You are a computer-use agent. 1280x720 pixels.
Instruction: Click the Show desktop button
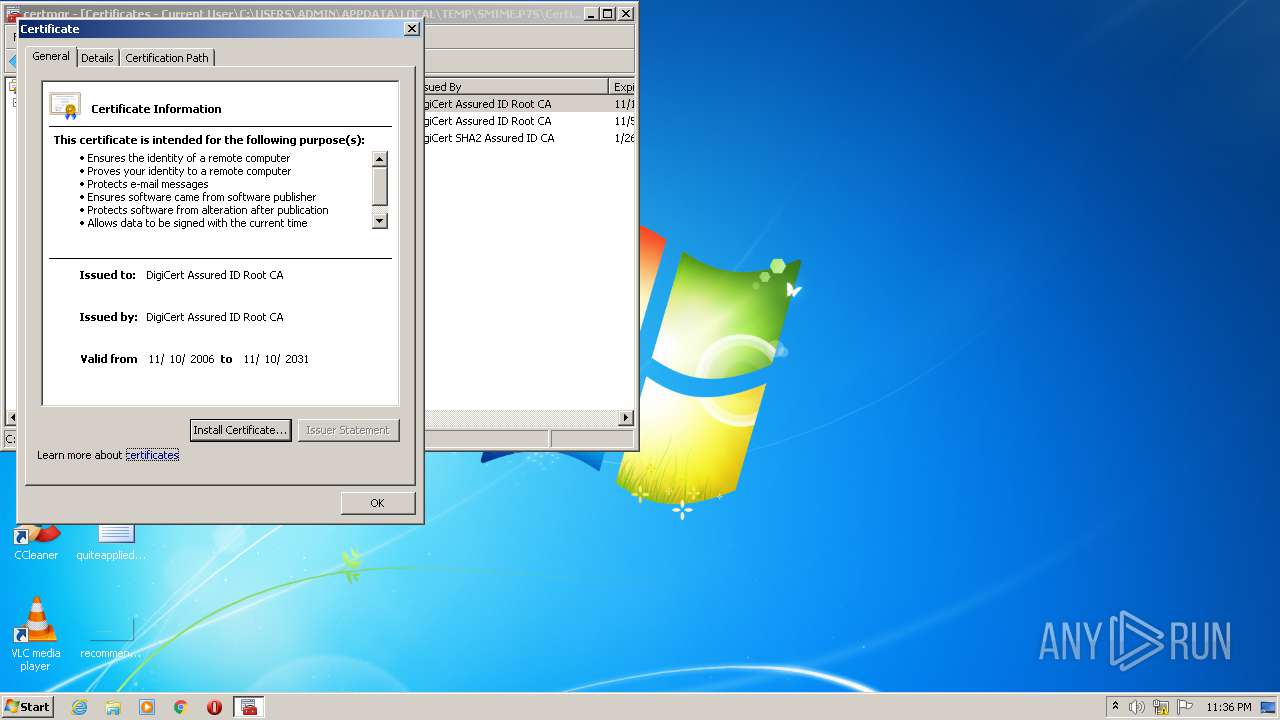click(x=1270, y=707)
